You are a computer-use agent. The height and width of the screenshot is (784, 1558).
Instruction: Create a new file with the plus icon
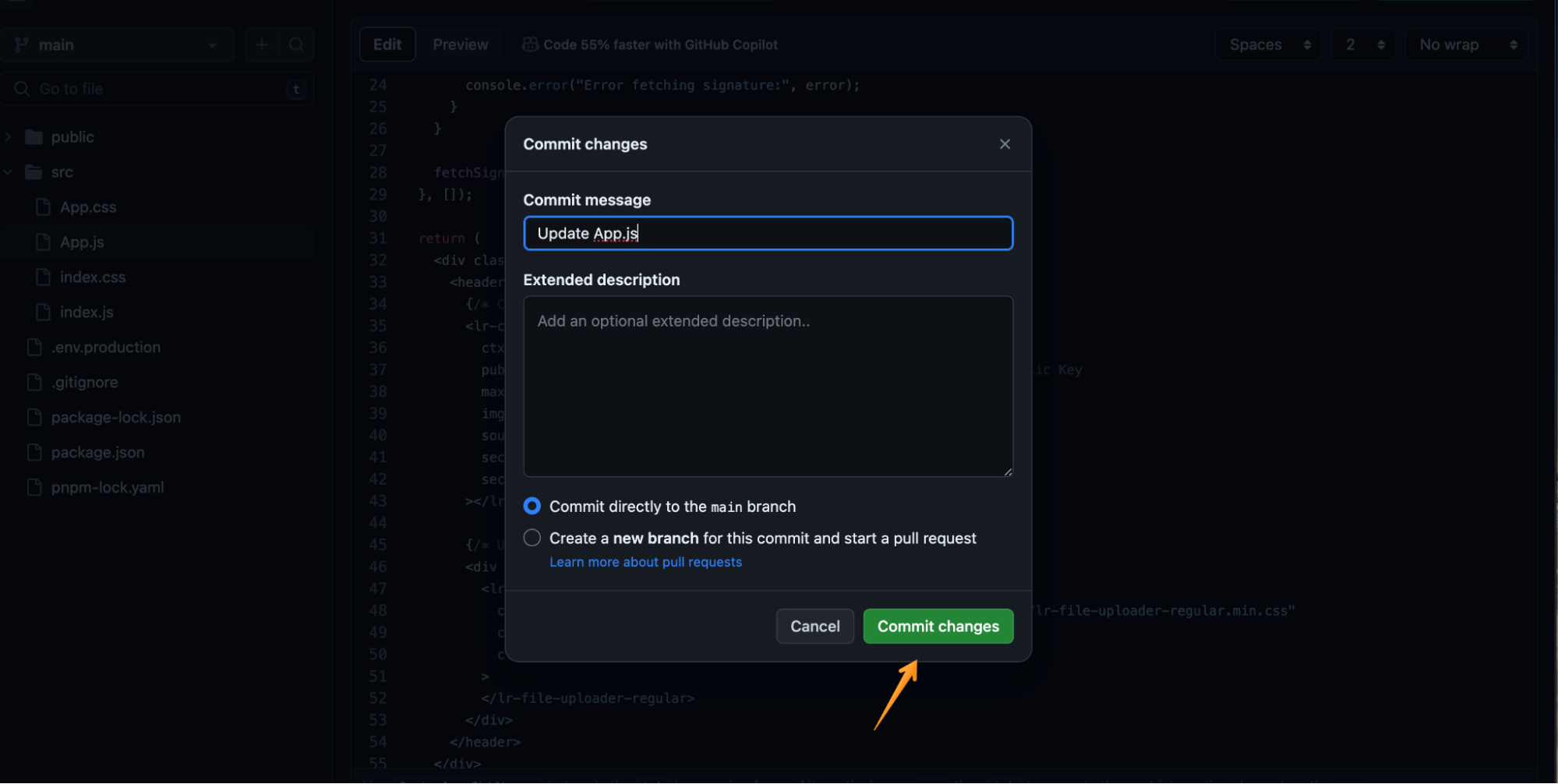261,44
